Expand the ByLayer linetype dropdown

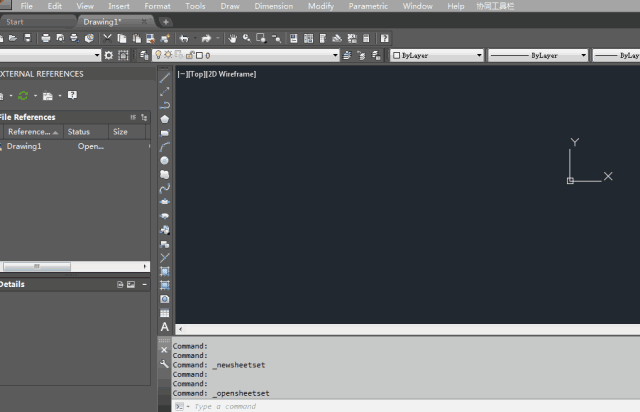pos(537,55)
